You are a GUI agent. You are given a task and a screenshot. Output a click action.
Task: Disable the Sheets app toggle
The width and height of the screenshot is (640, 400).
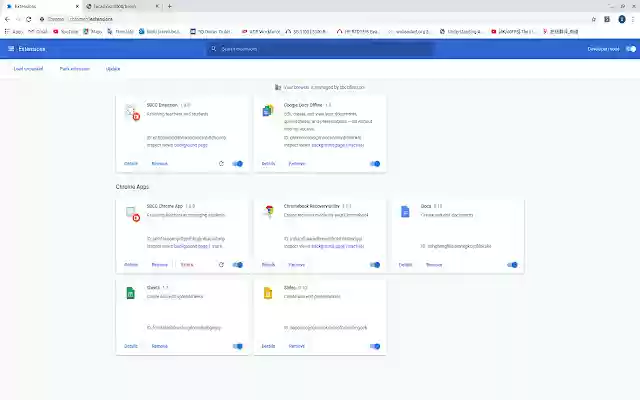(x=238, y=346)
